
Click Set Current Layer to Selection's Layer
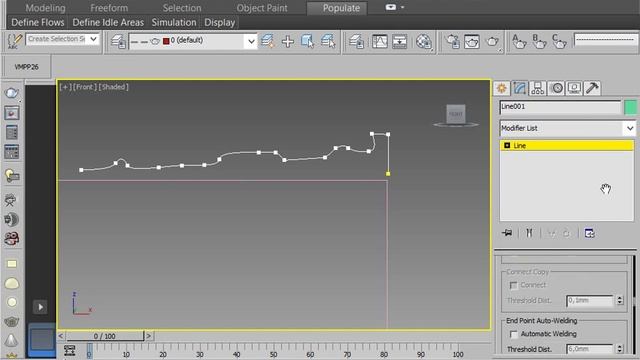[328, 41]
